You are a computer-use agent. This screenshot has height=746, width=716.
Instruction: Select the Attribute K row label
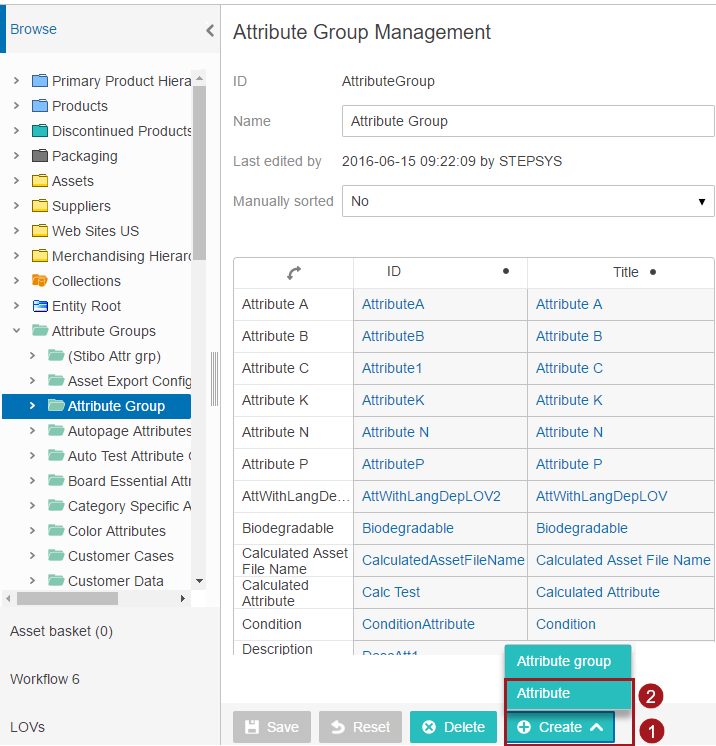[x=275, y=401]
